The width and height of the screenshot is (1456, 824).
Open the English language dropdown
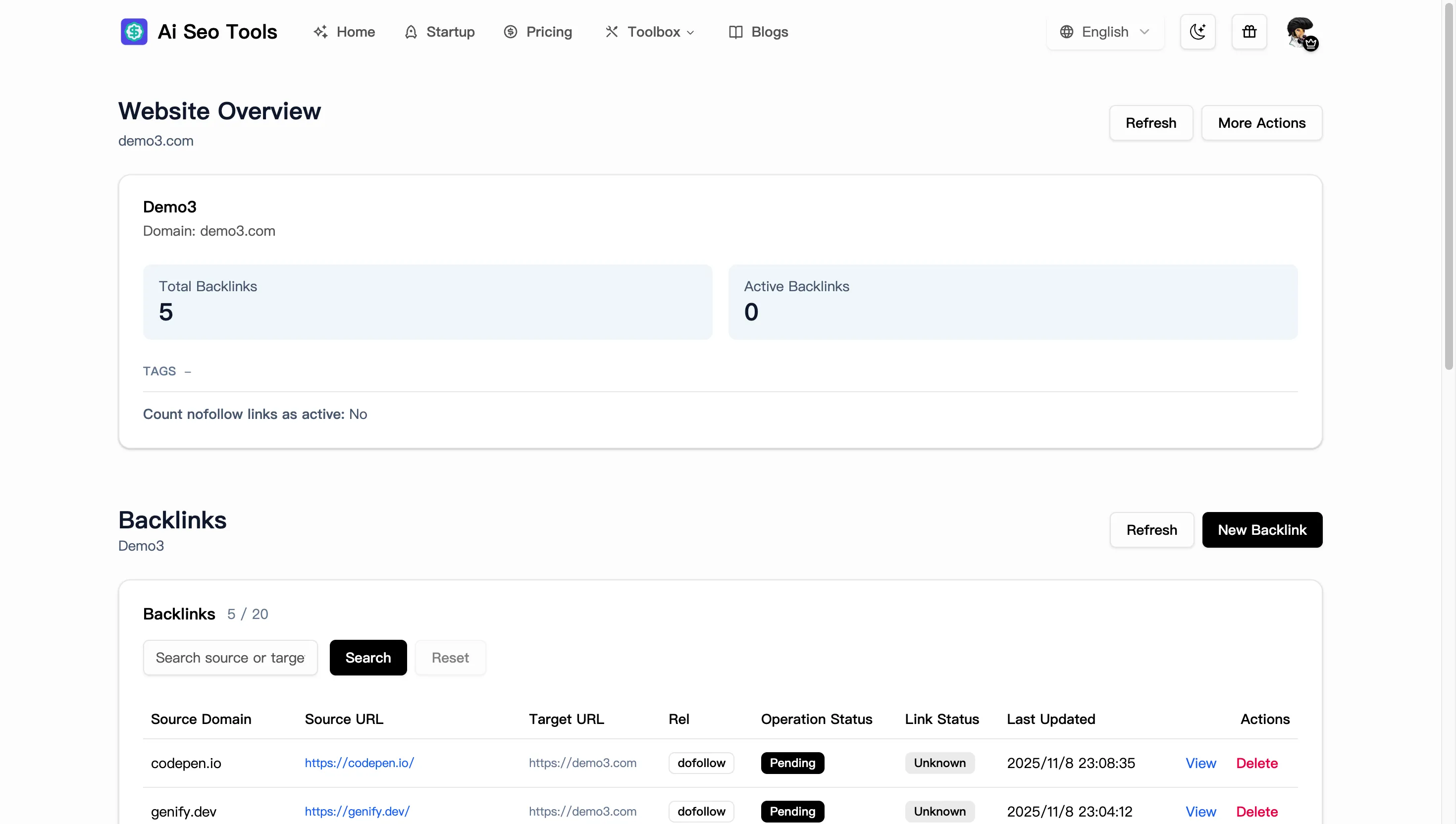[1104, 32]
